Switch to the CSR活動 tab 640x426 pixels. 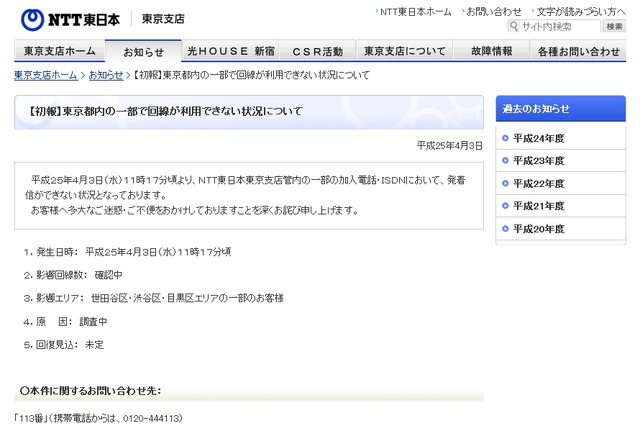(x=317, y=51)
